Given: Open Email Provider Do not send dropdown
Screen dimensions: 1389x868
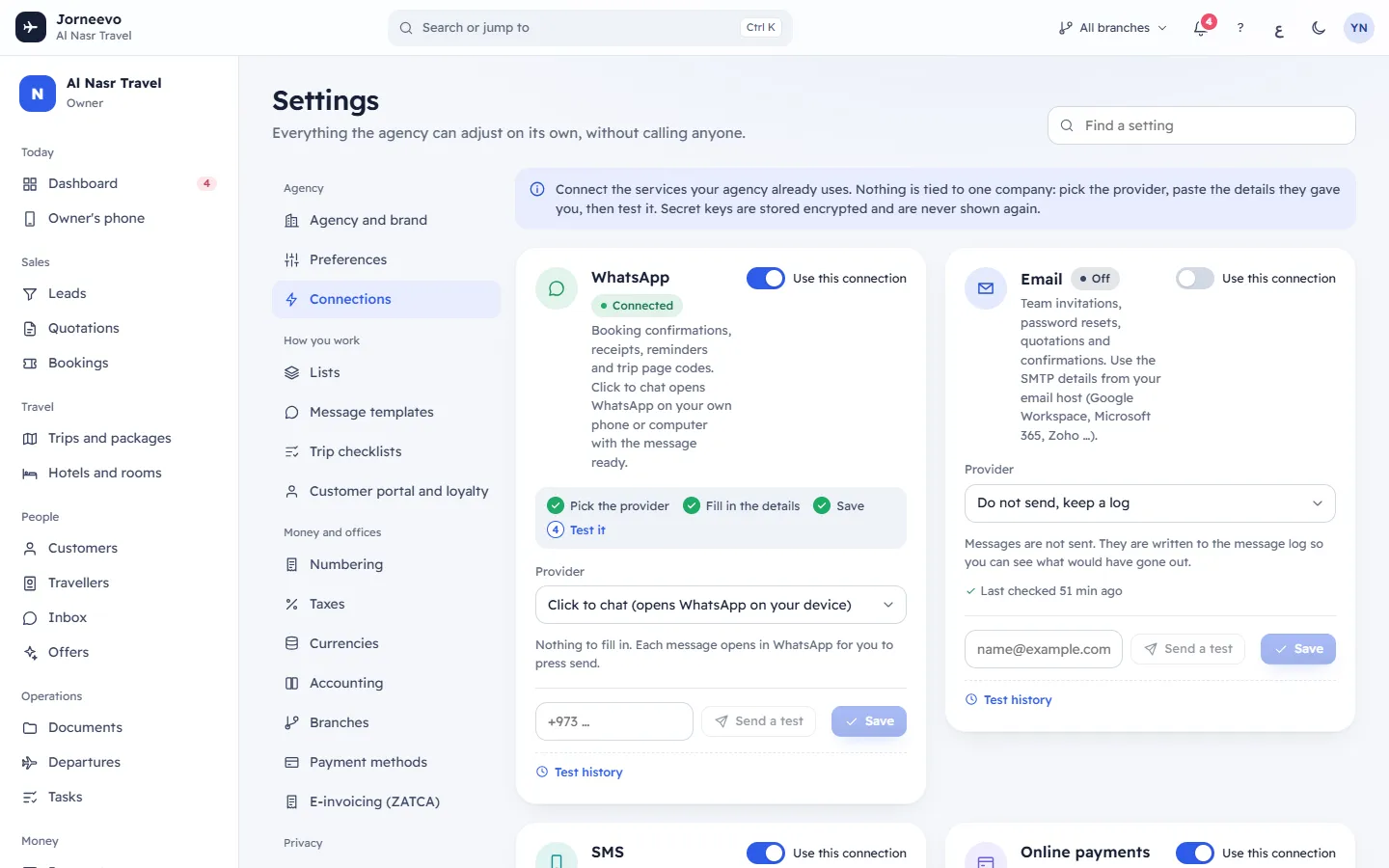Looking at the screenshot, I should point(1150,503).
